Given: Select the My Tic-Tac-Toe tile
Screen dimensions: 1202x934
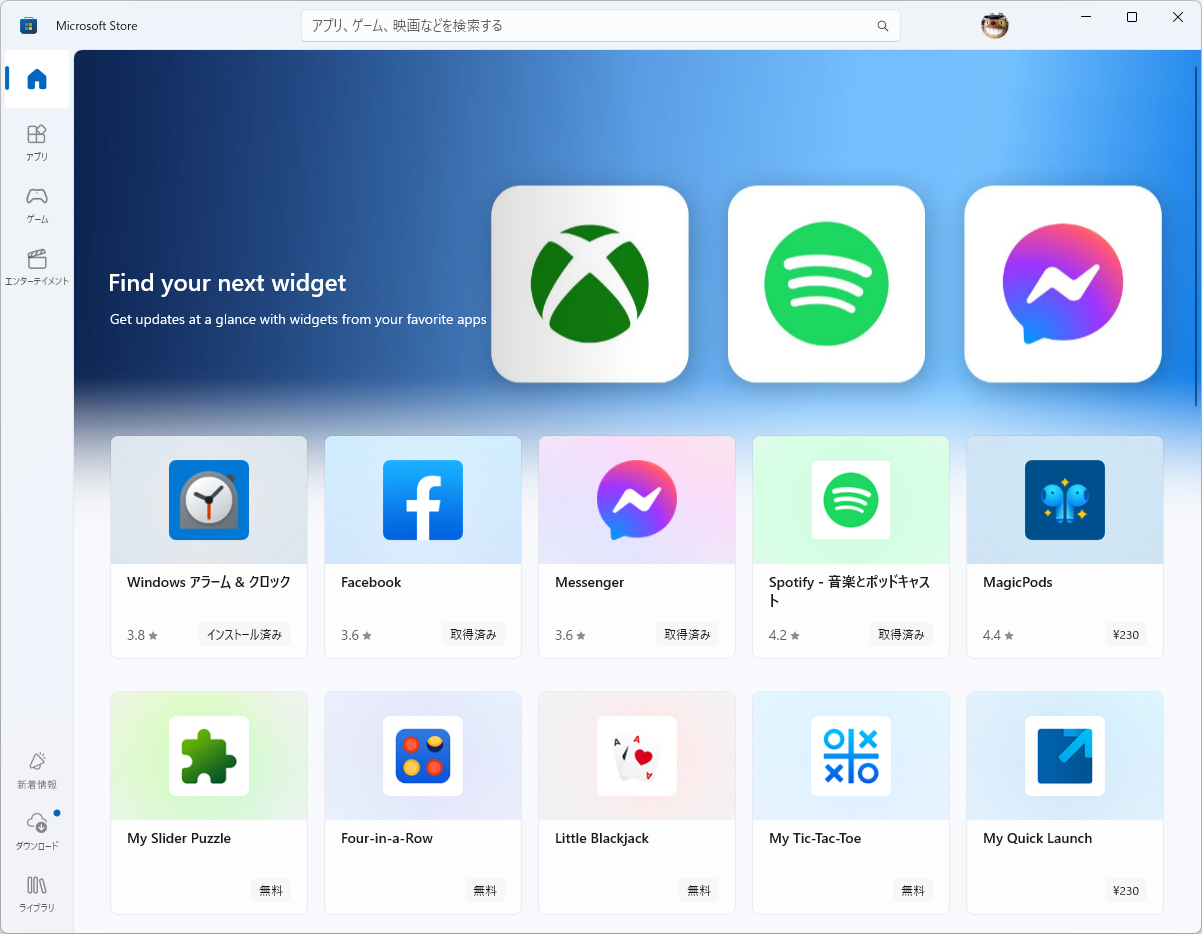Looking at the screenshot, I should click(x=850, y=802).
